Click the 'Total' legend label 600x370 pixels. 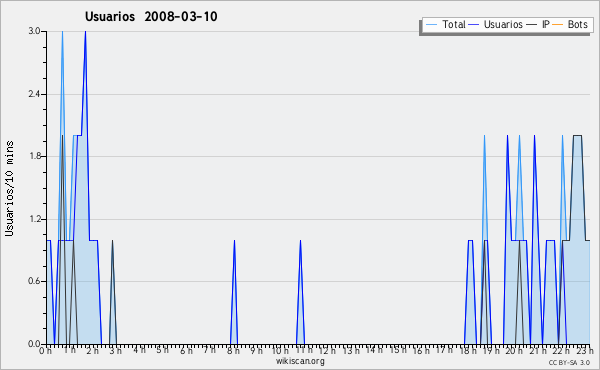pyautogui.click(x=454, y=24)
